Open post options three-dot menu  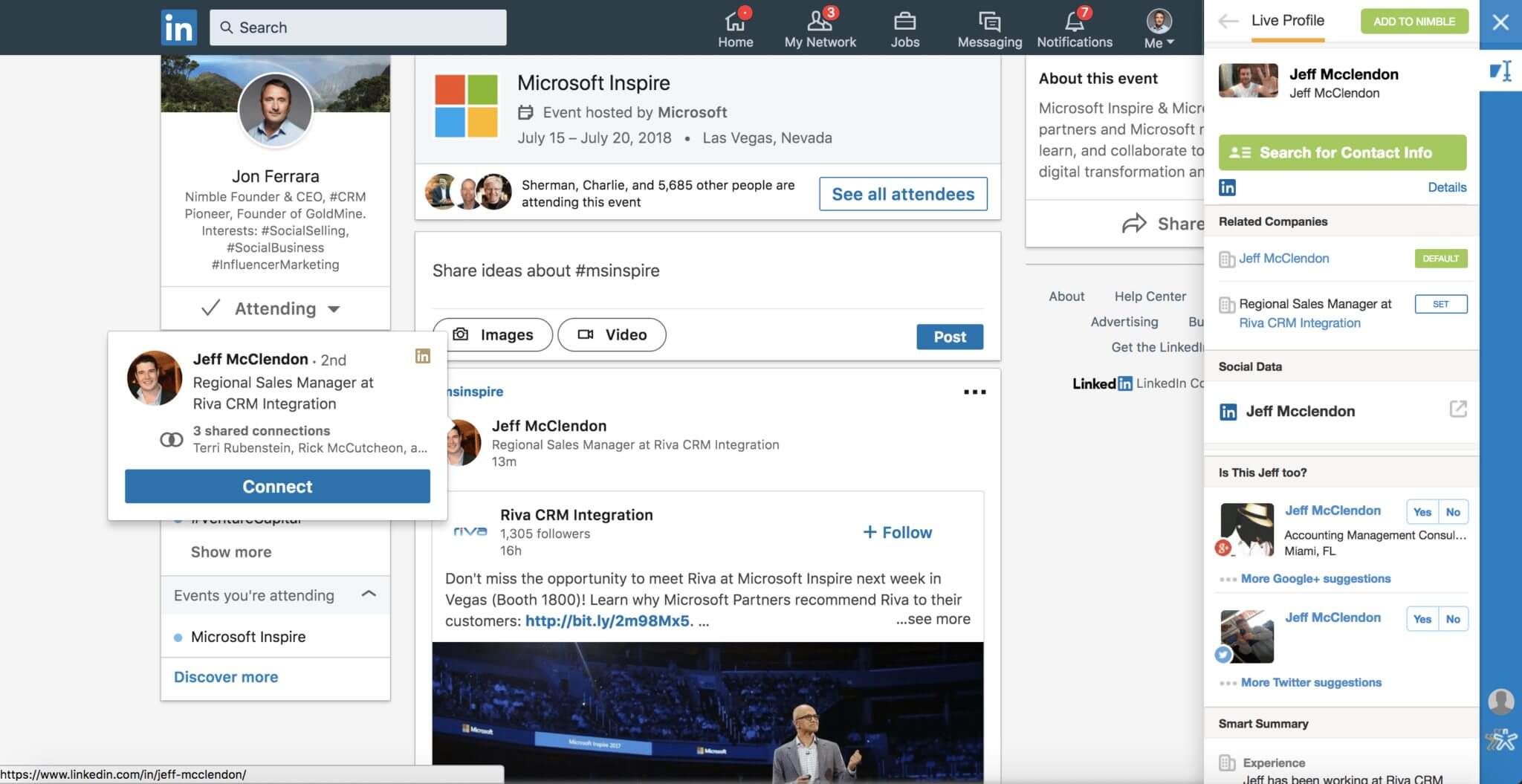974,392
